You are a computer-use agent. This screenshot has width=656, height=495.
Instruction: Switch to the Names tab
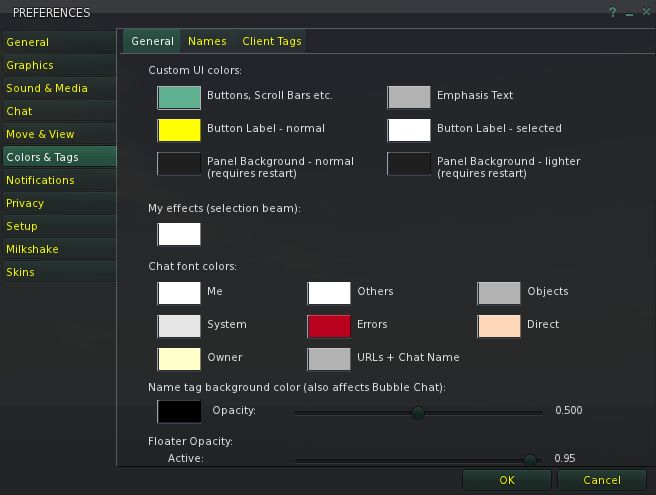click(x=207, y=41)
